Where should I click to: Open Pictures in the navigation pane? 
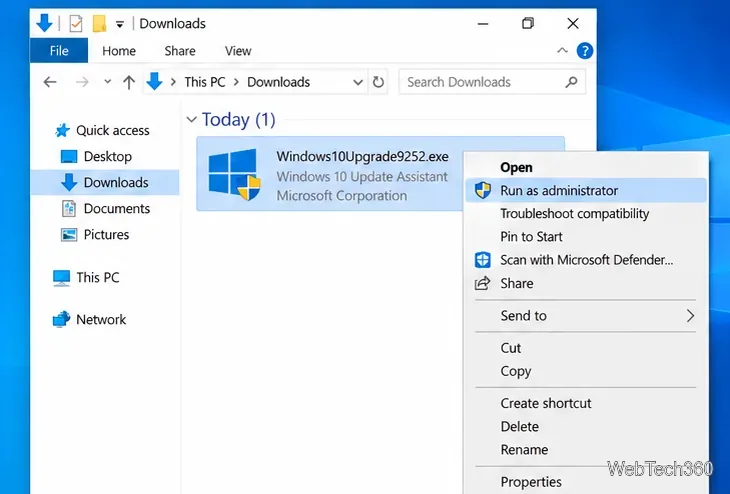coord(105,235)
